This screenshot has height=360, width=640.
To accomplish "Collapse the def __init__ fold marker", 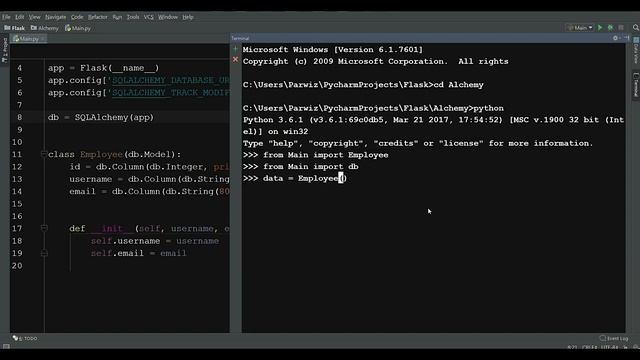I will (44, 229).
